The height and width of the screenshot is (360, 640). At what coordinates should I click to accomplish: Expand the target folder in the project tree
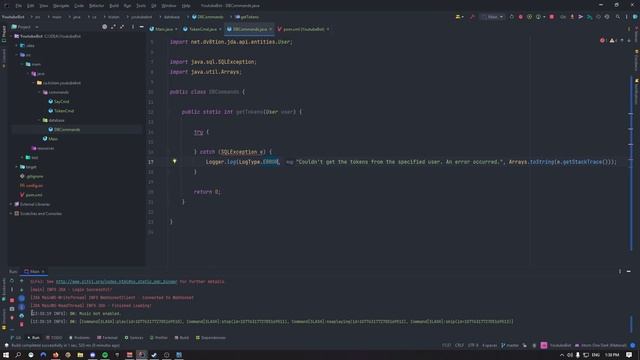pos(17,167)
